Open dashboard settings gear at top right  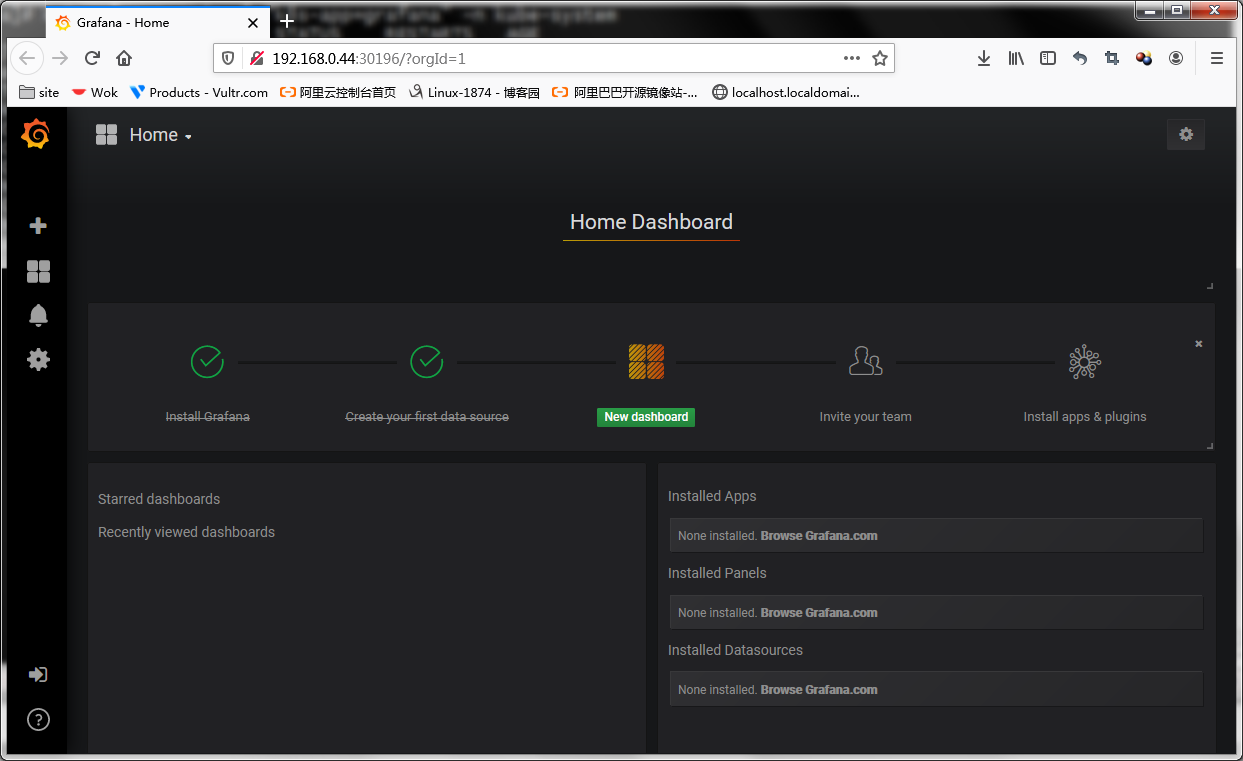click(x=1186, y=134)
